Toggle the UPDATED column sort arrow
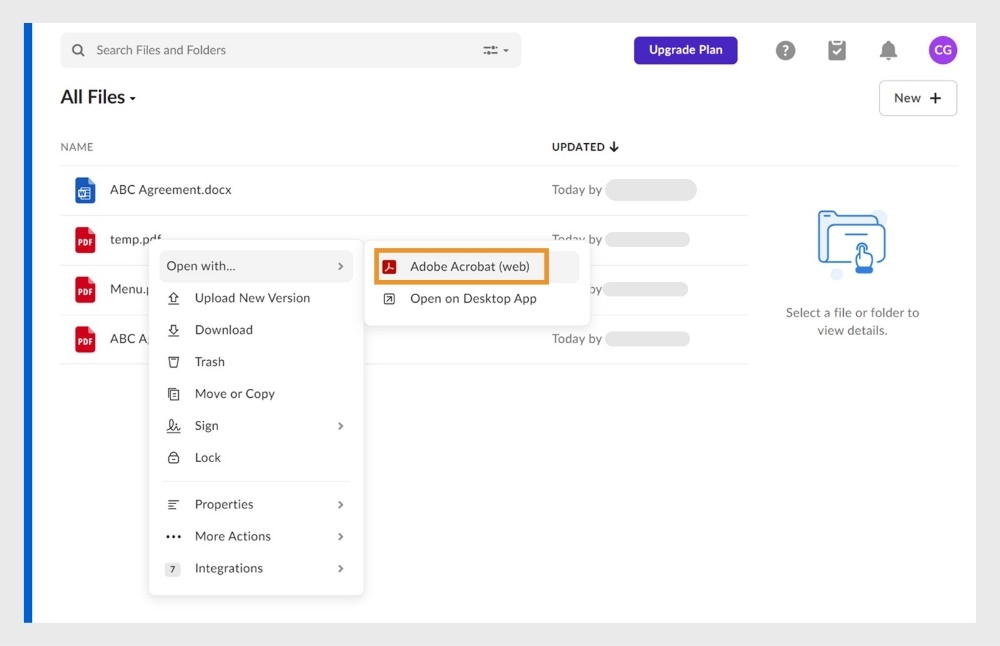The image size is (1000, 646). coord(614,146)
